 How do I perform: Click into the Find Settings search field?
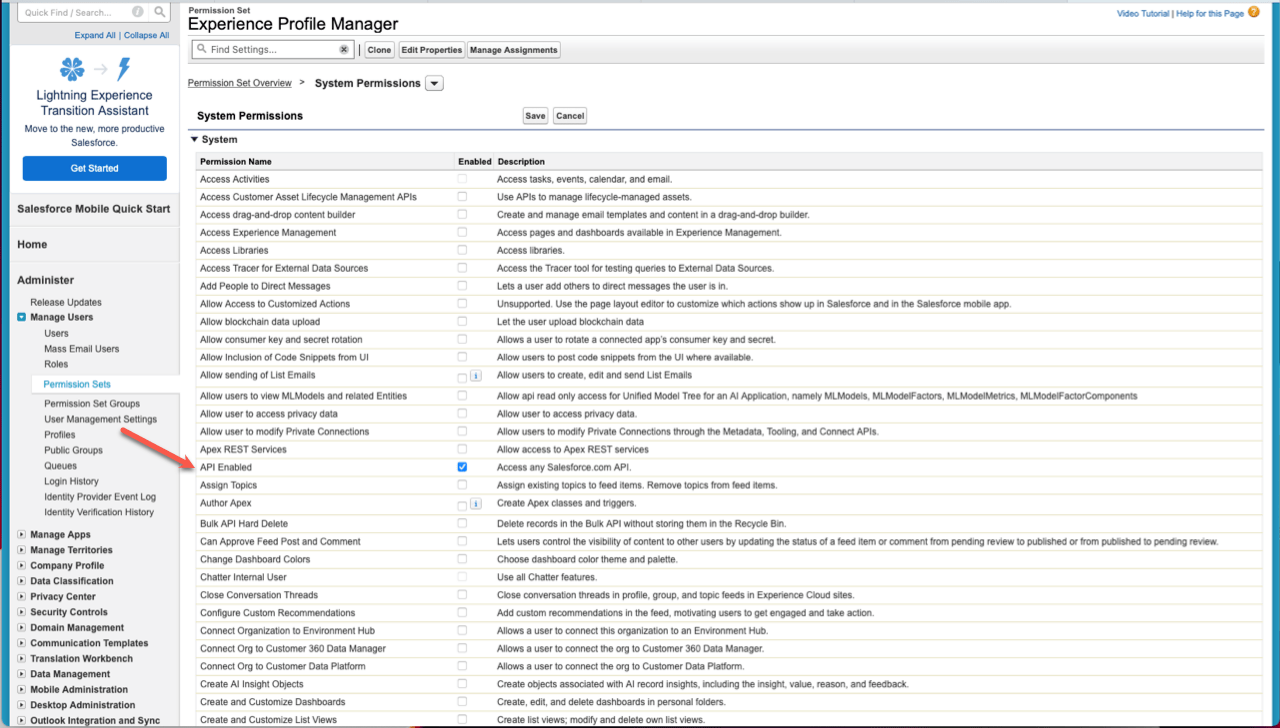270,49
